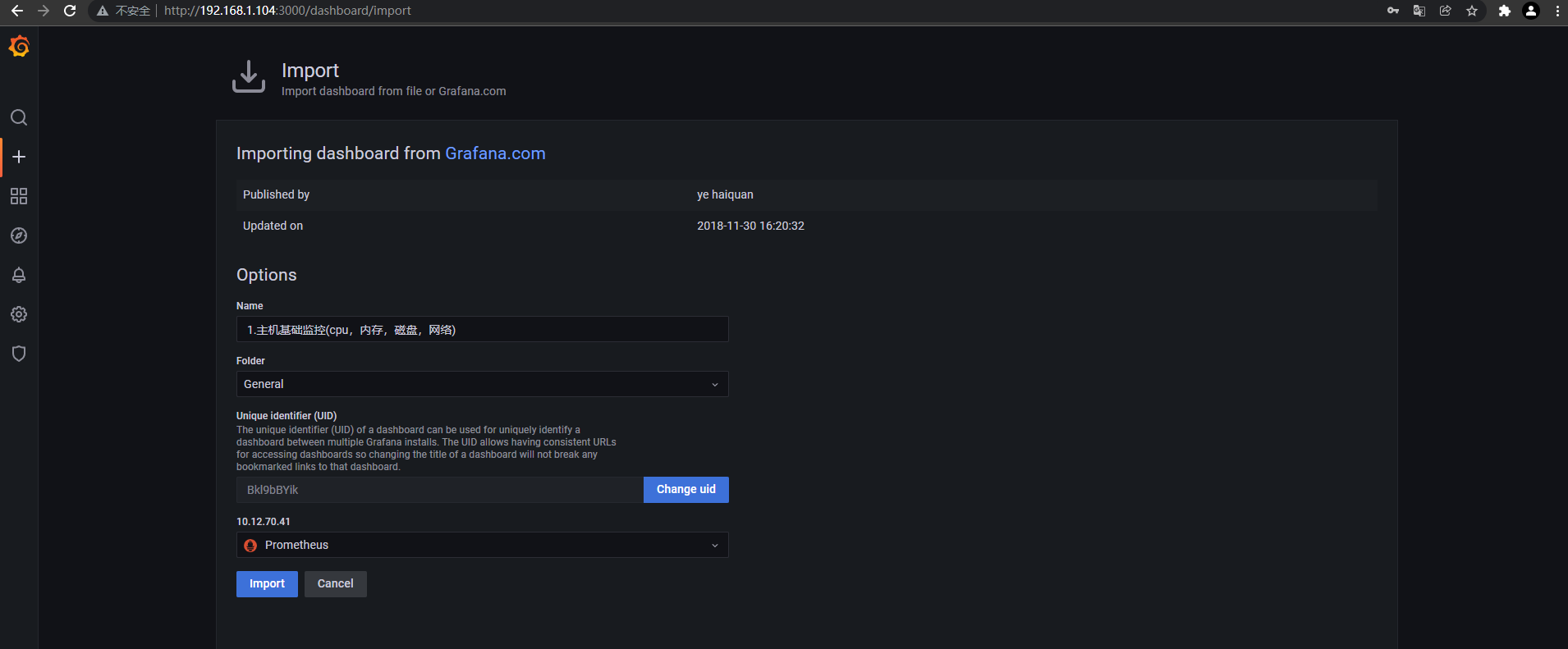Click the browser forward arrow
The width and height of the screenshot is (1568, 649).
pyautogui.click(x=44, y=11)
